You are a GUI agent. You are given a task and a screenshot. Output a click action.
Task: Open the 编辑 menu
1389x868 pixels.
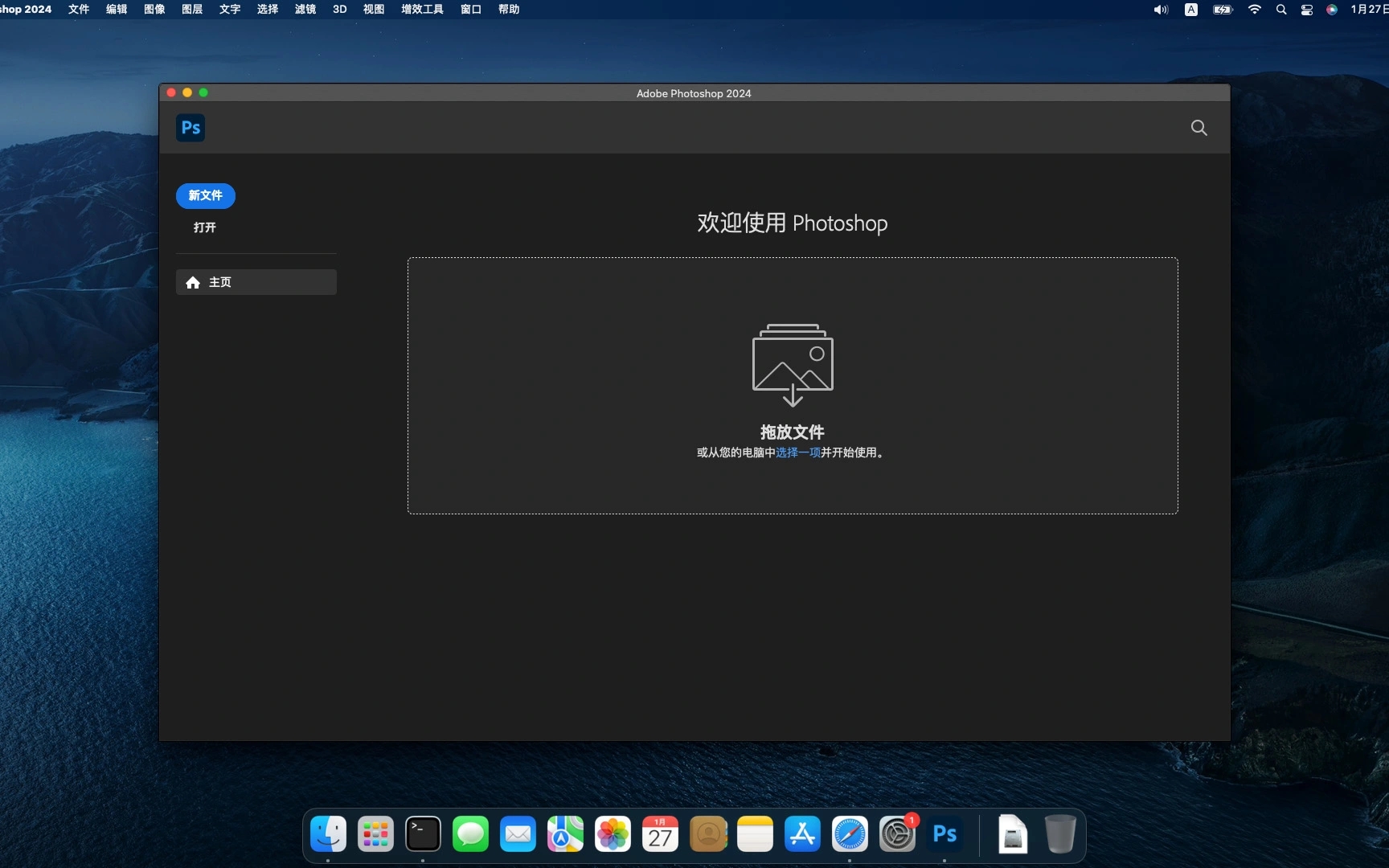pos(117,10)
